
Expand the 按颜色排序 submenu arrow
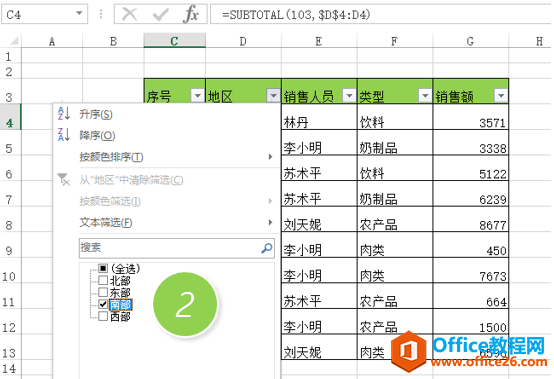coord(270,156)
